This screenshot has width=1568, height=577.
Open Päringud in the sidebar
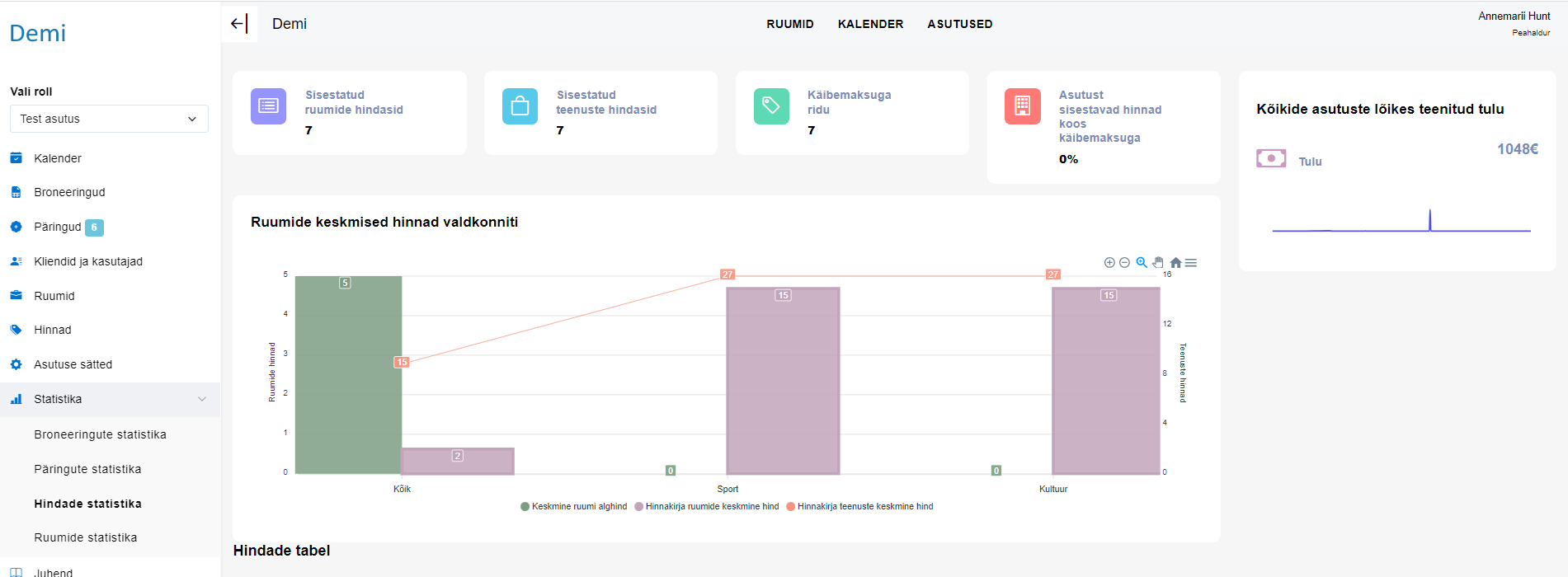[x=58, y=227]
